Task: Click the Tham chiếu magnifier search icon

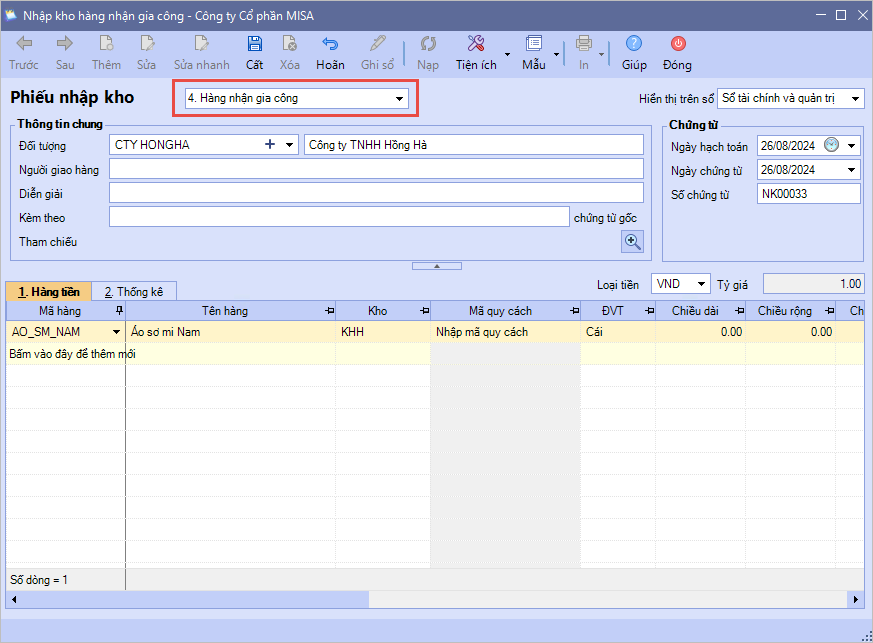Action: (x=632, y=242)
